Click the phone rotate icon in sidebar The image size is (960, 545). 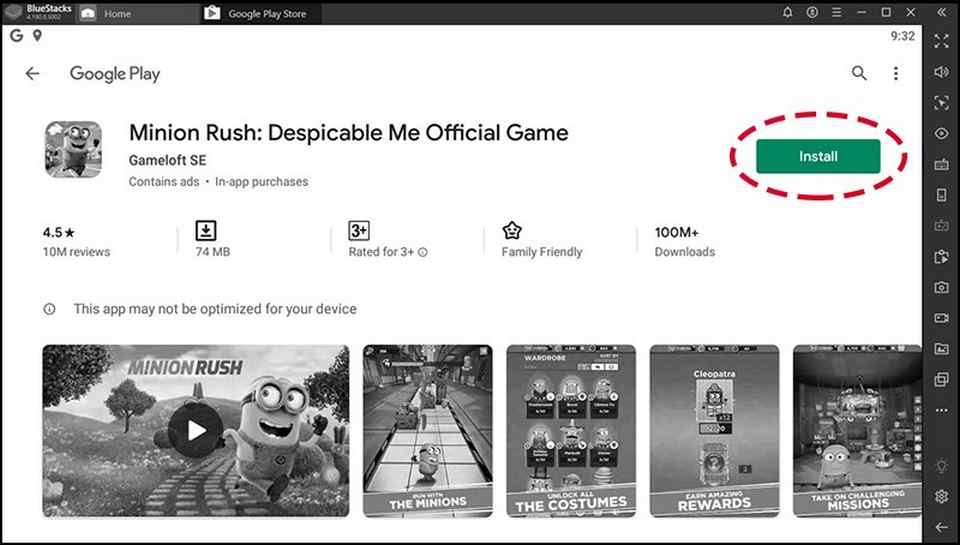(942, 195)
